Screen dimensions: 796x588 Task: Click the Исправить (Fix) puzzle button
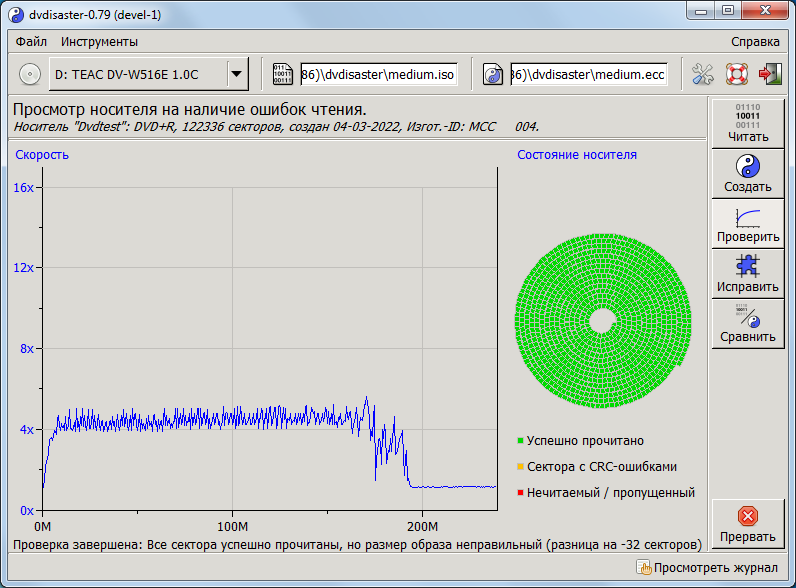[x=748, y=273]
